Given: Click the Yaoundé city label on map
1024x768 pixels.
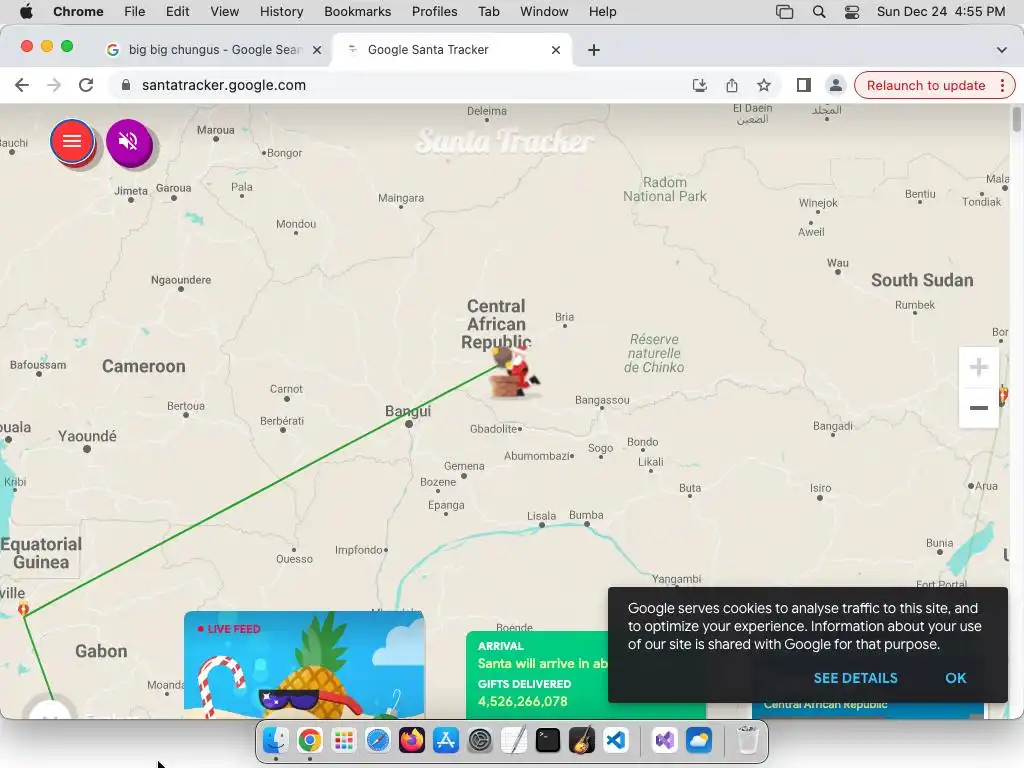Looking at the screenshot, I should pyautogui.click(x=87, y=436).
